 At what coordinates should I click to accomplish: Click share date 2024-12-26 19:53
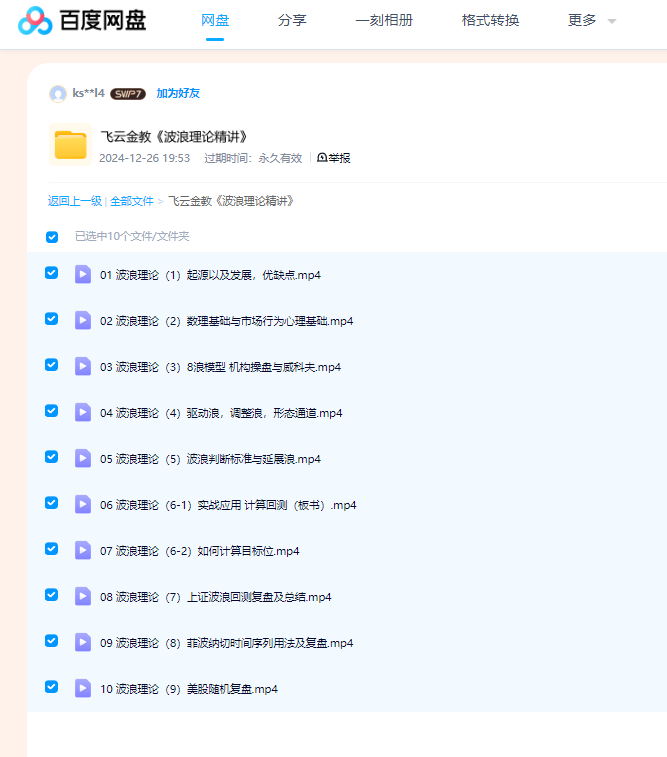(x=144, y=158)
